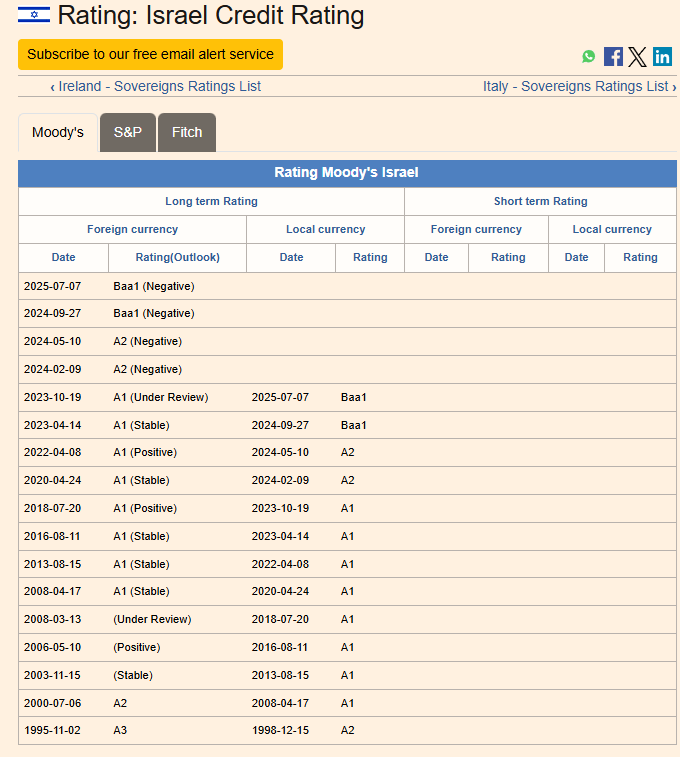Click Foreign currency under Short term Rating
680x757 pixels.
click(476, 229)
